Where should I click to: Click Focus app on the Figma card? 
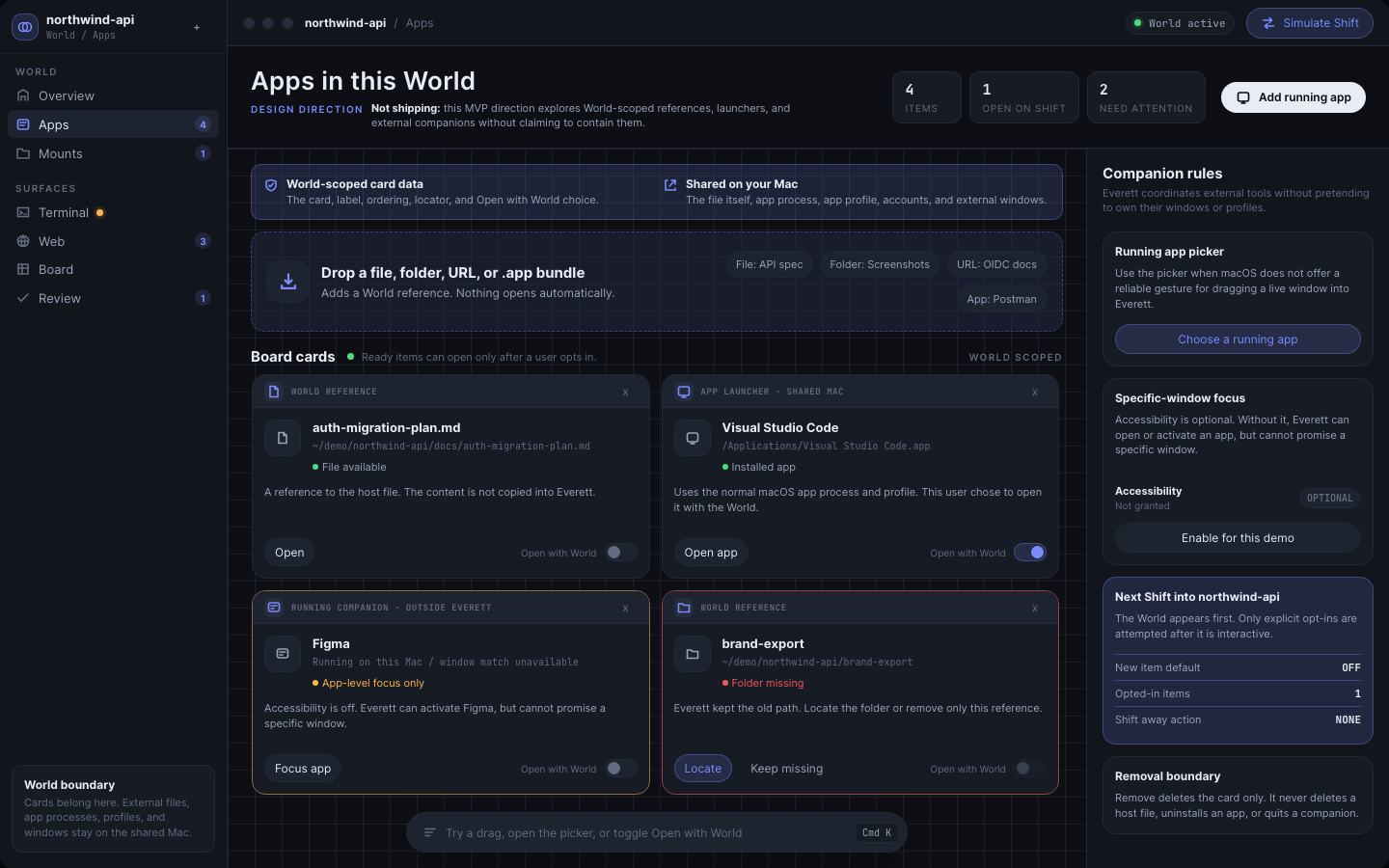point(303,769)
